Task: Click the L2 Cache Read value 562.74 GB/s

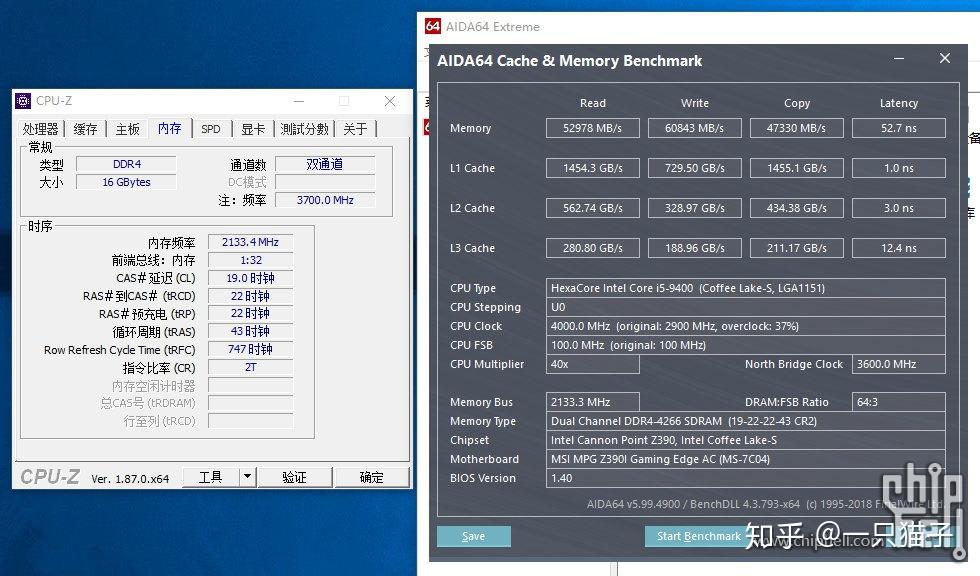Action: [592, 208]
